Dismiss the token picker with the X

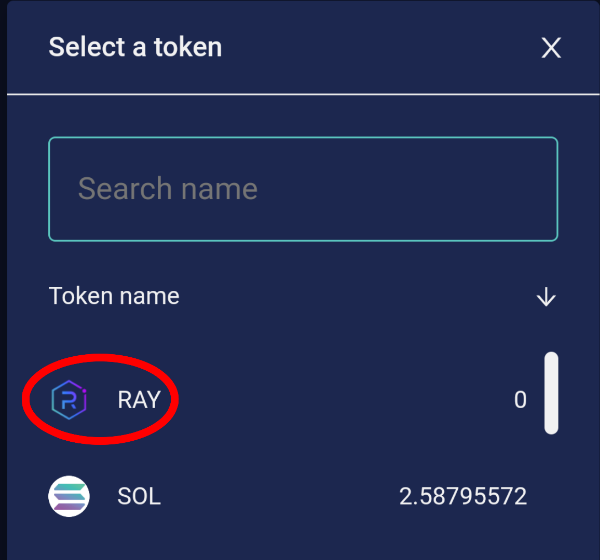[x=551, y=47]
